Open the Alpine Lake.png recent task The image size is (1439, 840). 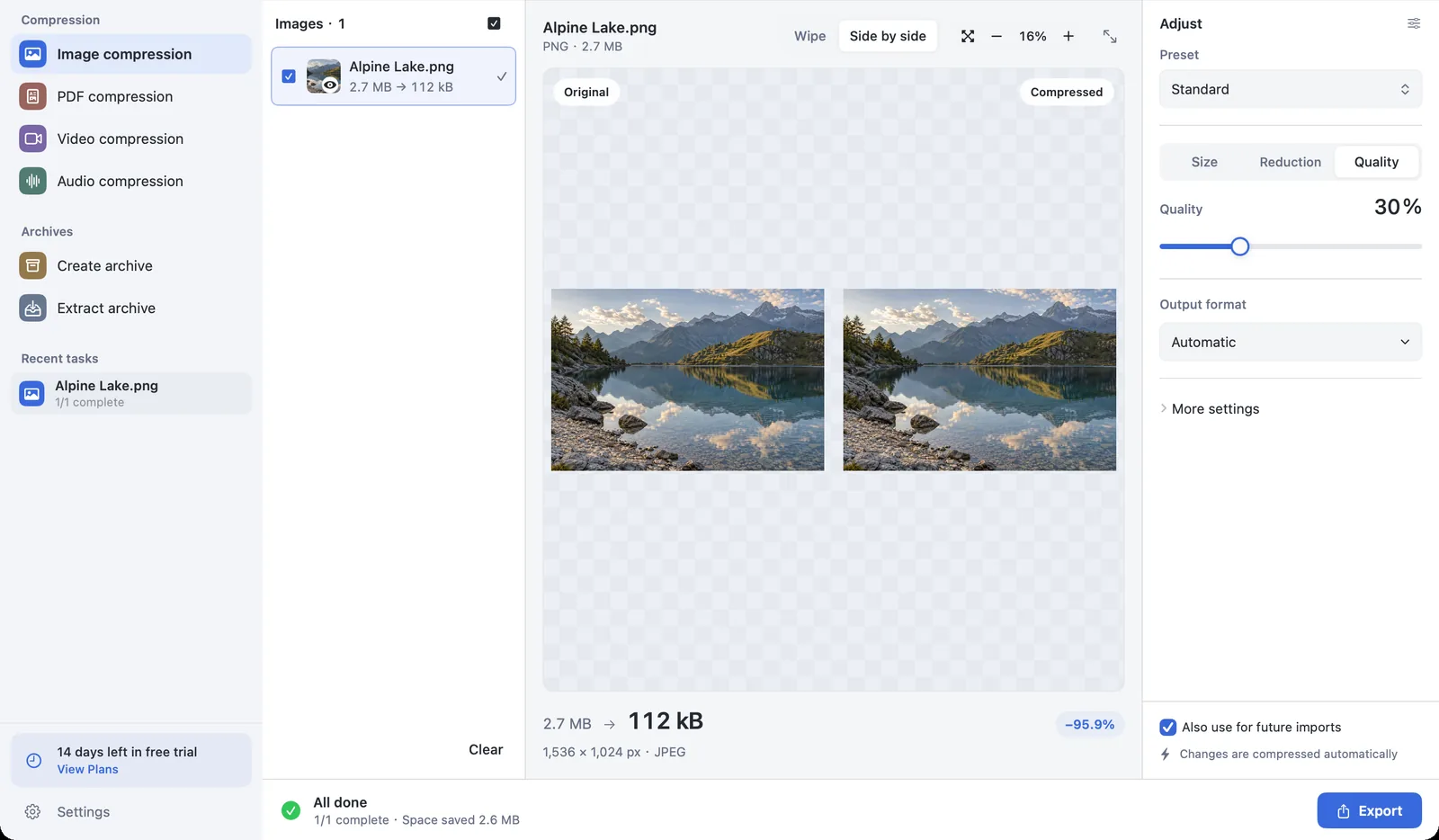[x=131, y=393]
